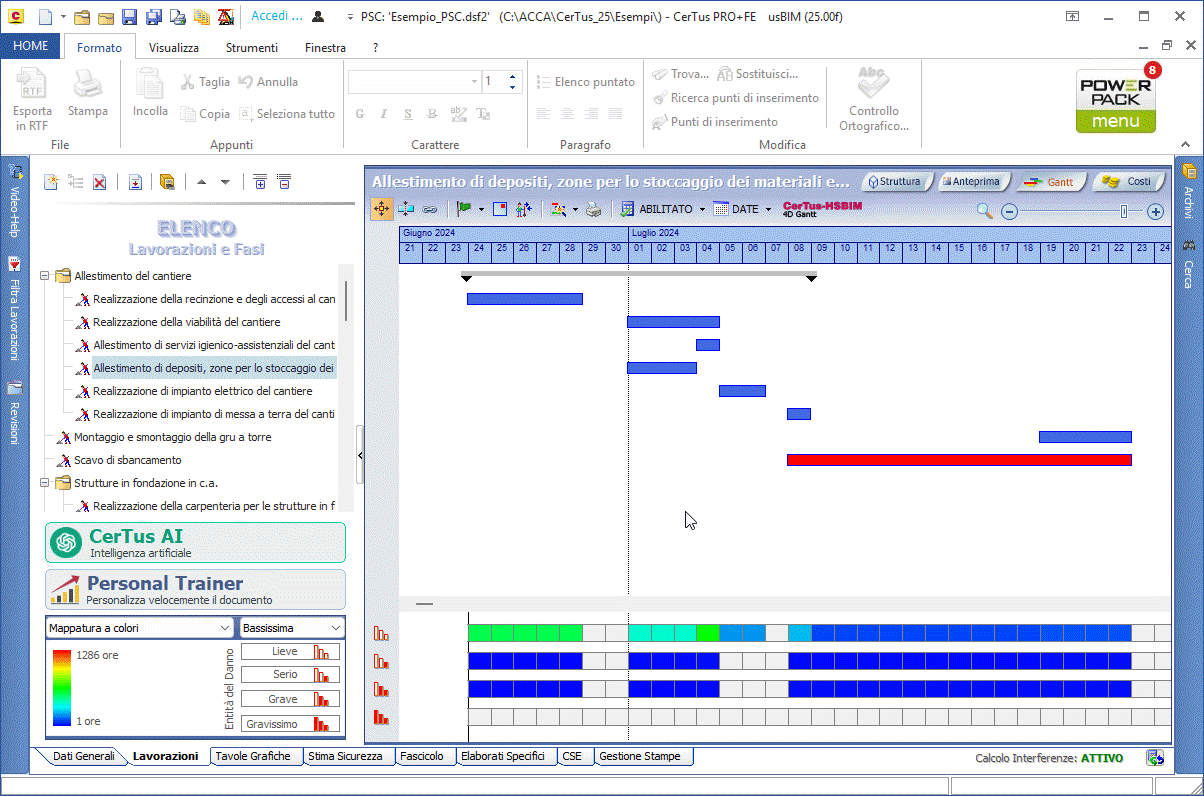Screen dimensions: 1204x796
Task: Collapse the Allestimento del cantiere tree node
Action: 45,276
